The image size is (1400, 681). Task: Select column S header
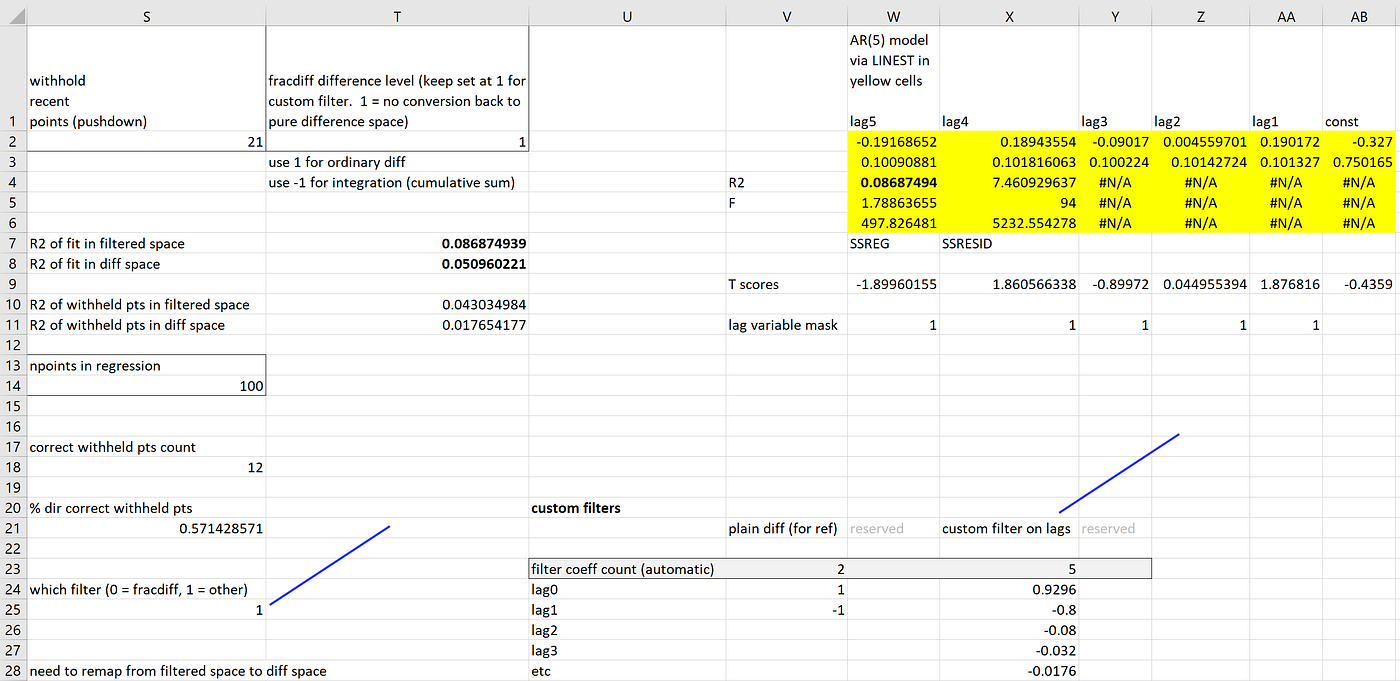[146, 15]
